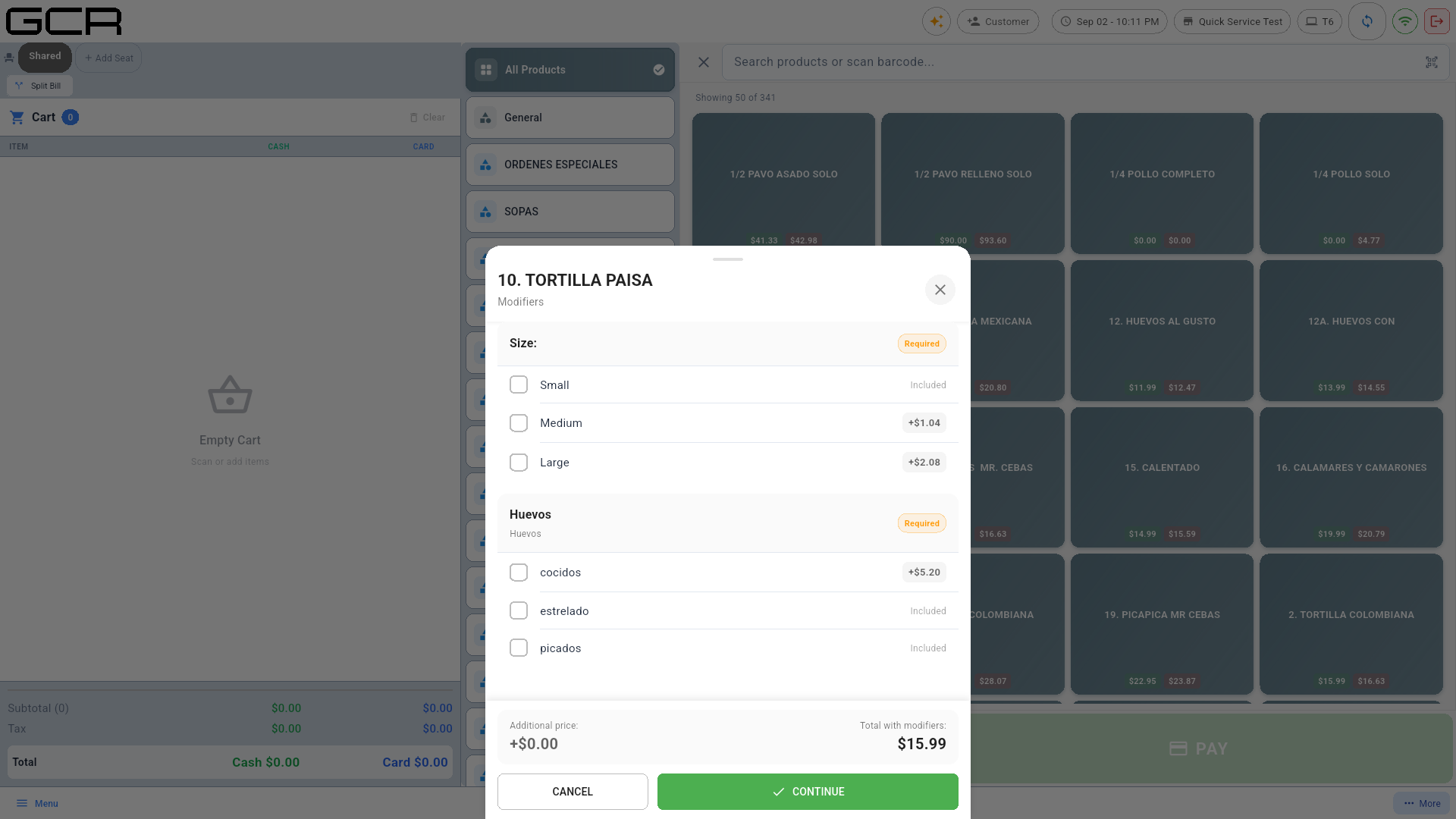Select 2. TORTILLA COLOMBIANA product
Screen dimensions: 1456x819
click(1351, 624)
